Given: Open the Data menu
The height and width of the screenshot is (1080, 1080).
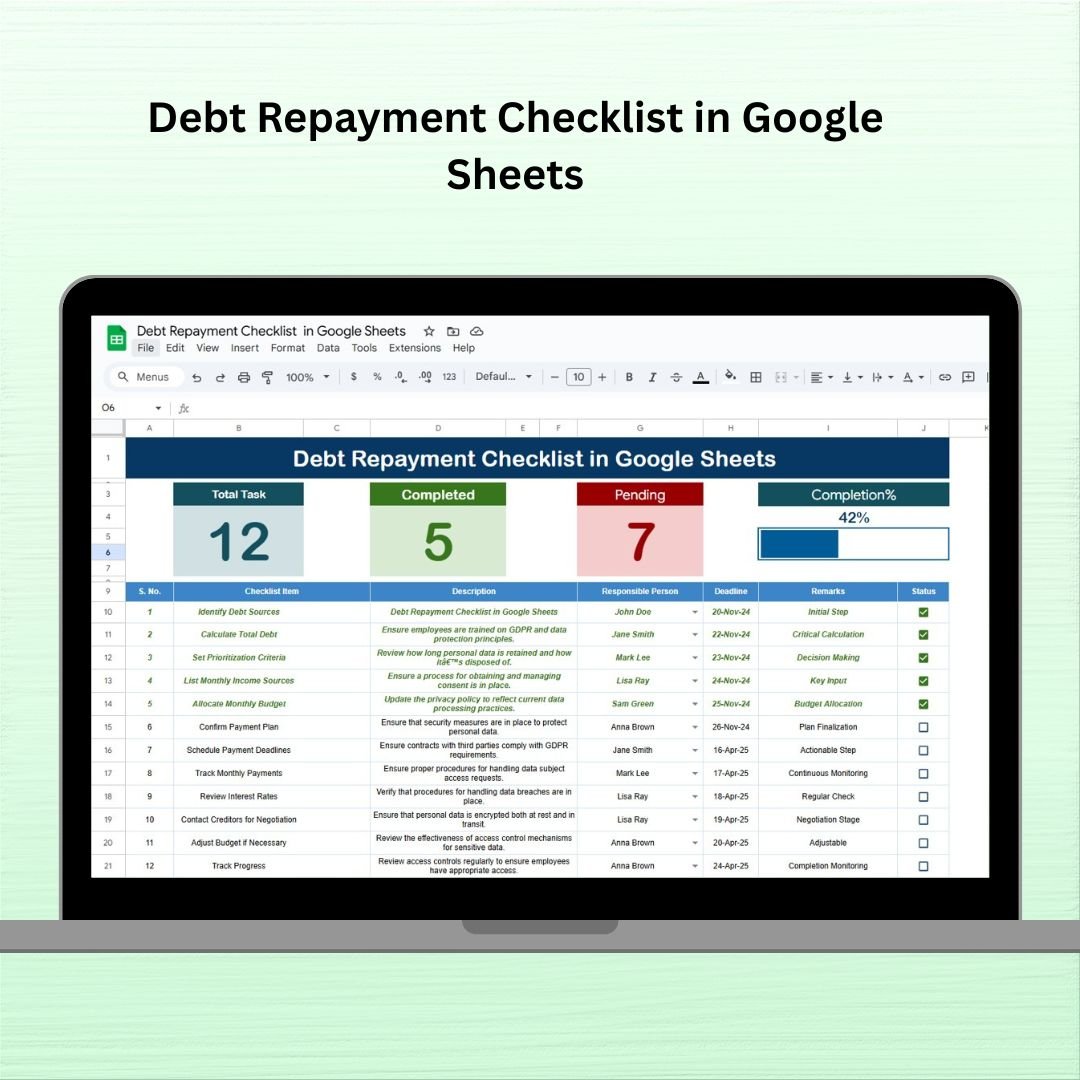Looking at the screenshot, I should [x=328, y=349].
